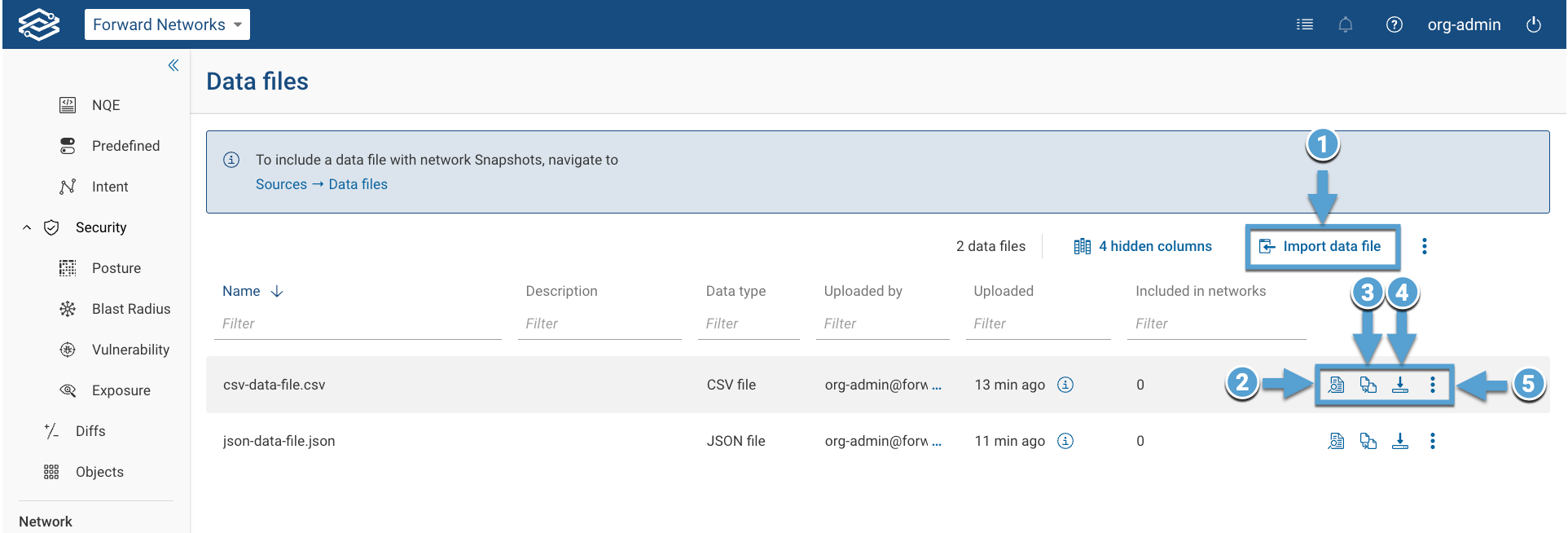Click info icon next to 13 min ago
The width and height of the screenshot is (1568, 533).
click(1065, 385)
